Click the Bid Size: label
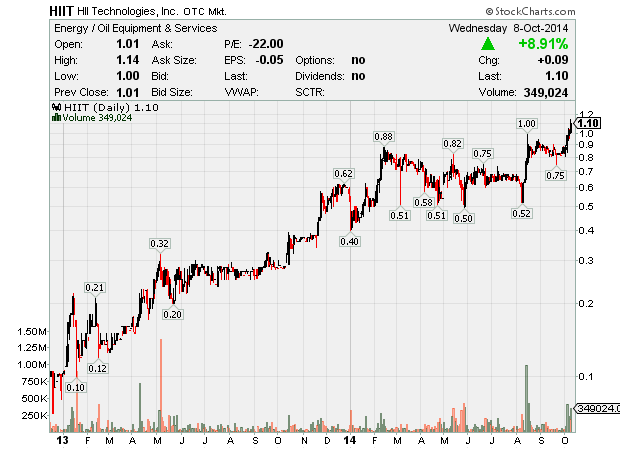 click(172, 92)
